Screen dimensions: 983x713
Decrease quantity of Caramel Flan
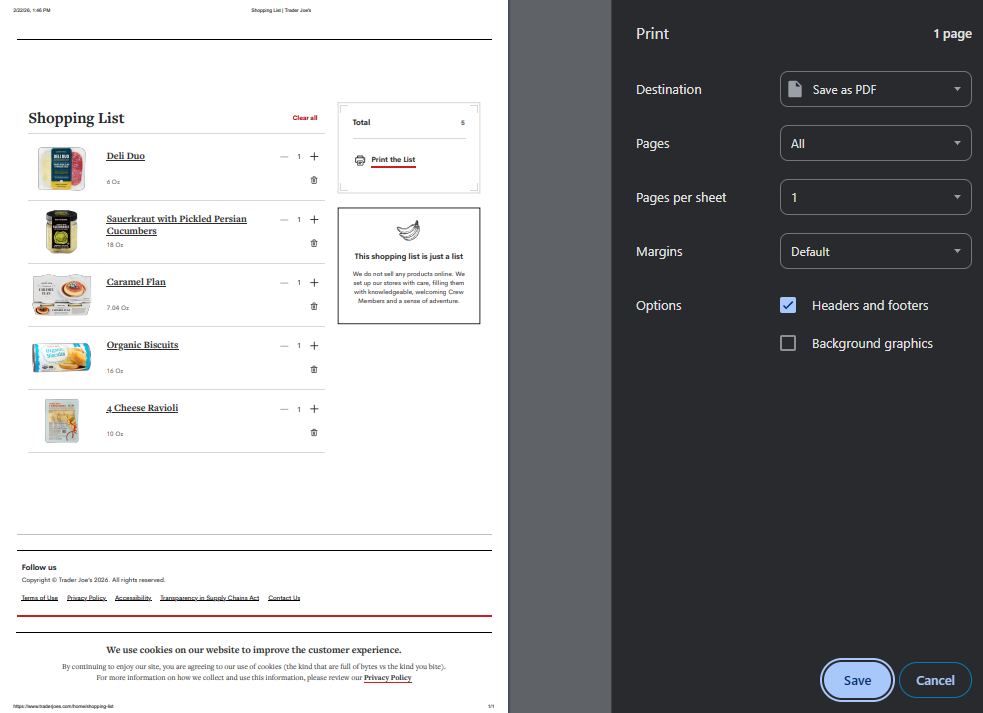point(284,283)
